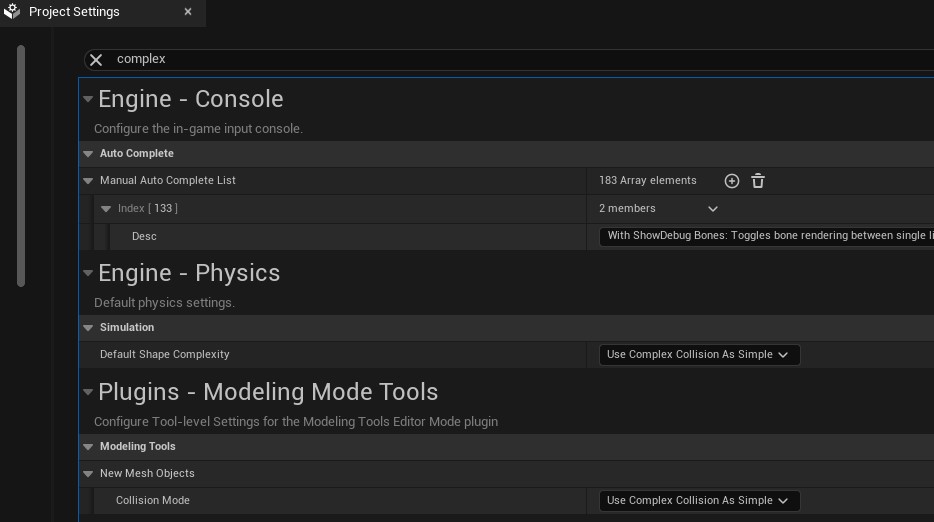Collapse the Modeling Tools category
934x522 pixels.
click(x=88, y=447)
